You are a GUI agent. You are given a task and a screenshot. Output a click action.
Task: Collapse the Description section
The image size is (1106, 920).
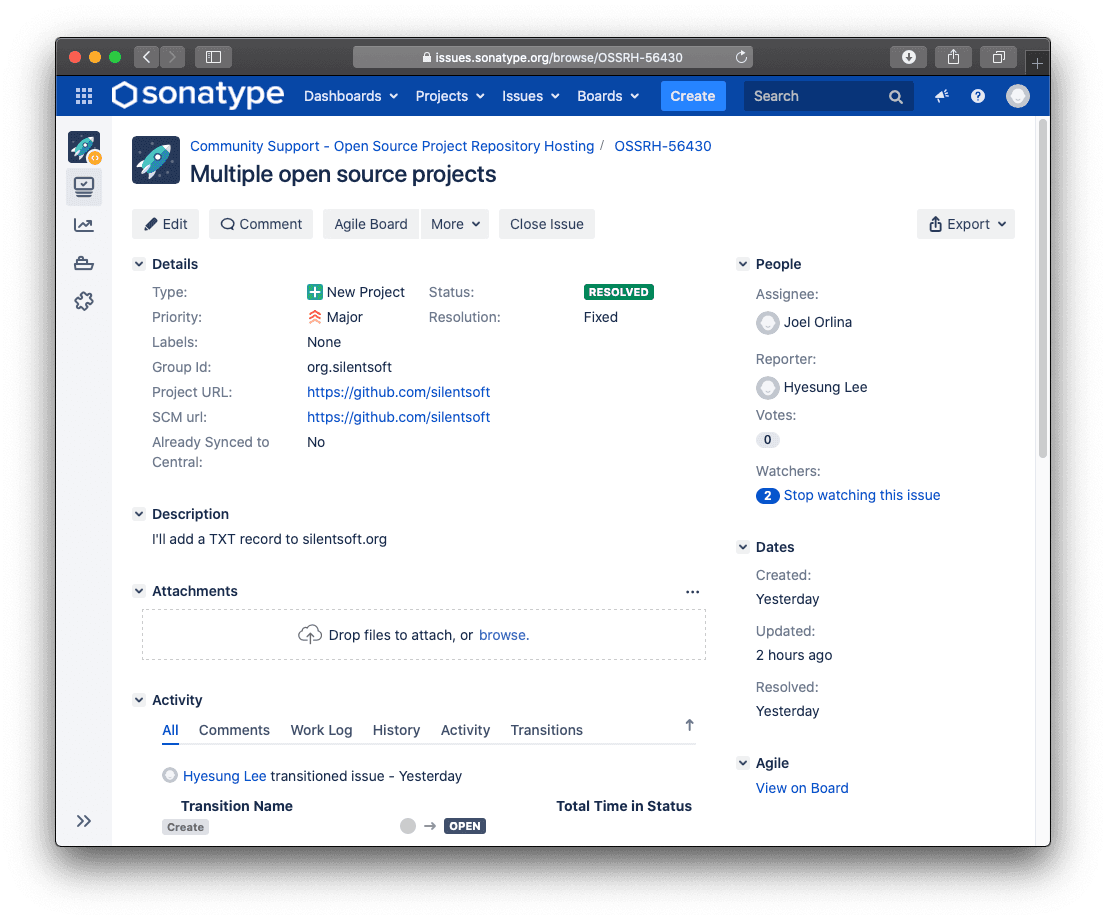pyautogui.click(x=139, y=514)
